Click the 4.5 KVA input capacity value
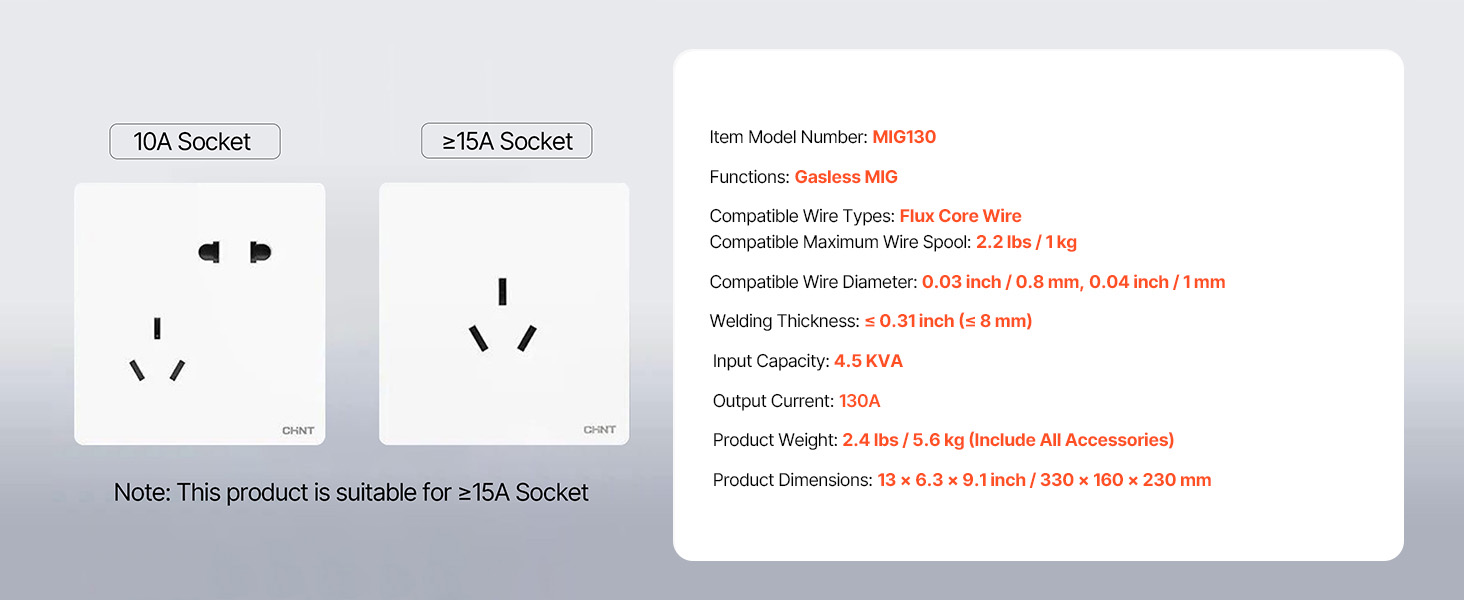 (868, 361)
